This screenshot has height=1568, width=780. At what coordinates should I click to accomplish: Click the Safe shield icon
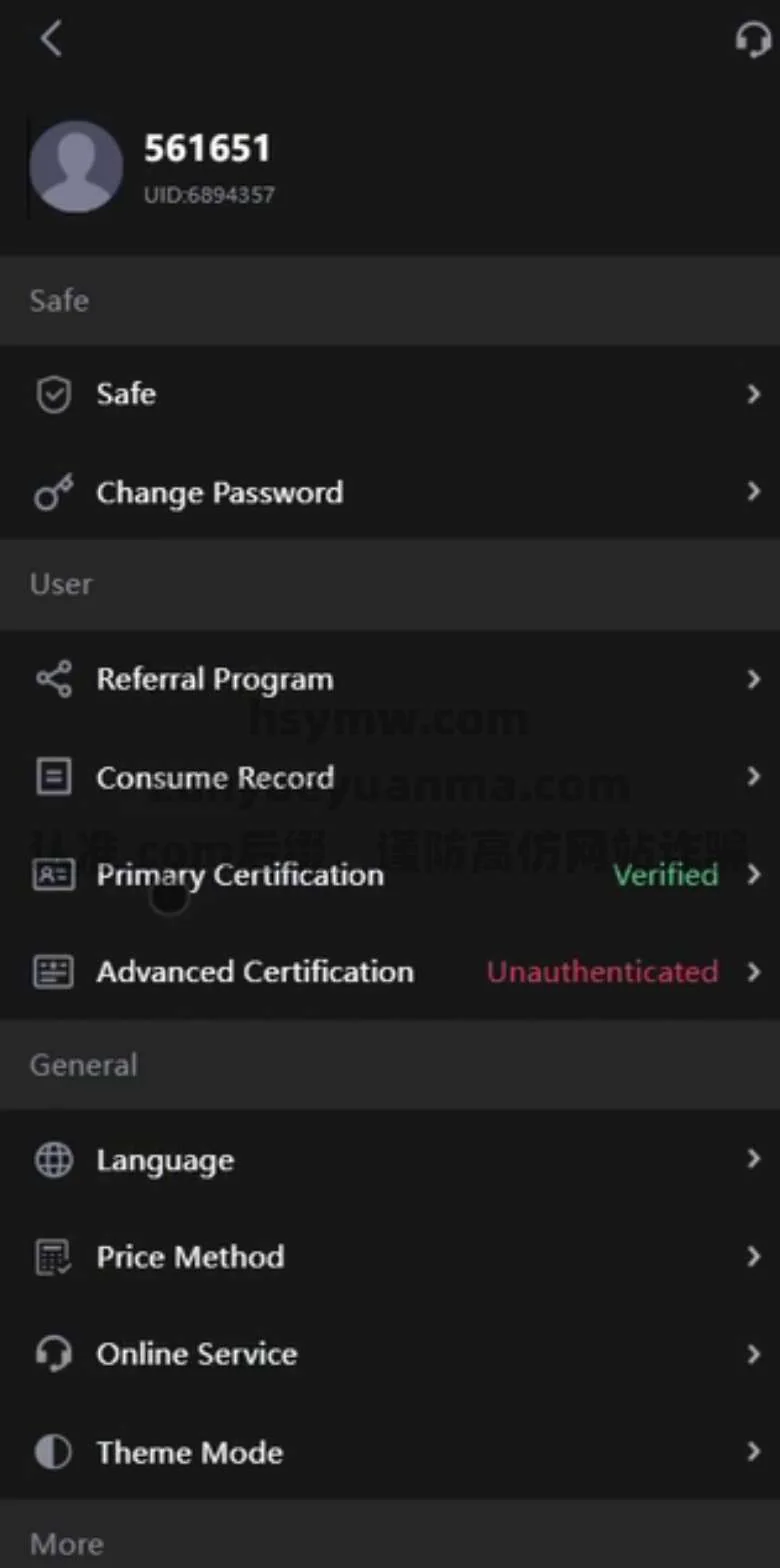point(53,394)
